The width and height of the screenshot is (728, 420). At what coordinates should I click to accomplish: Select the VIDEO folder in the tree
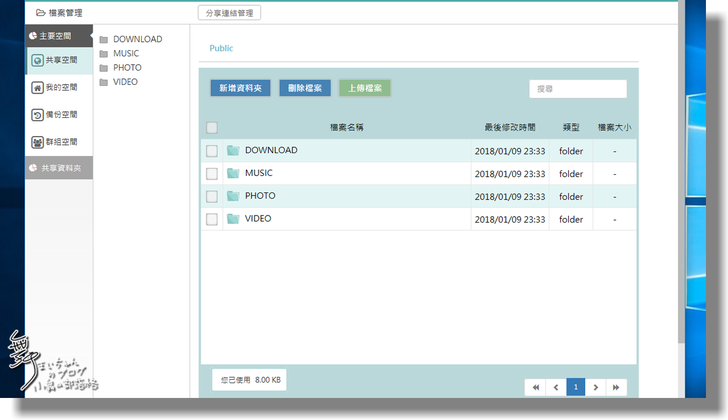[125, 82]
